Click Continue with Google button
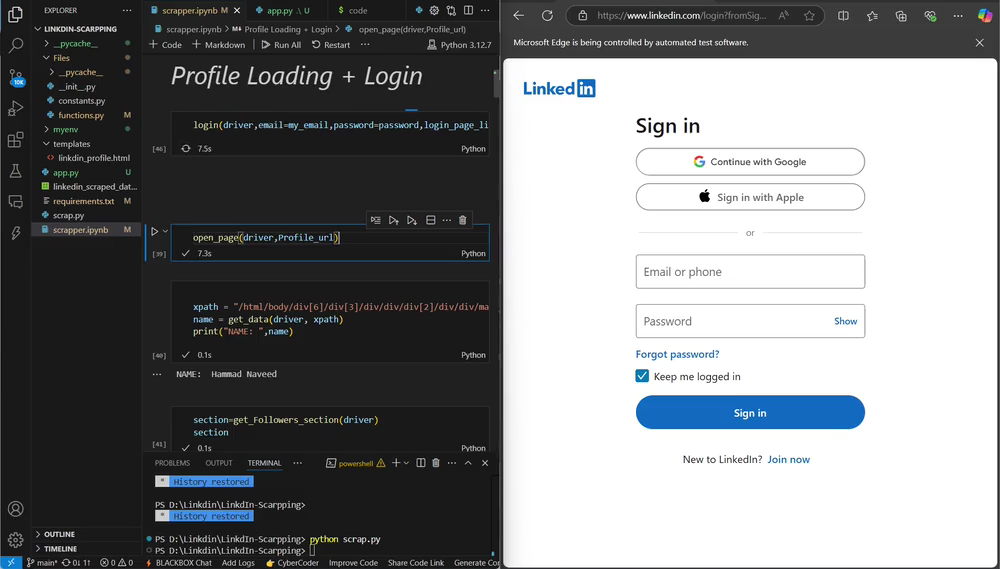This screenshot has height=569, width=1000. pyautogui.click(x=750, y=162)
